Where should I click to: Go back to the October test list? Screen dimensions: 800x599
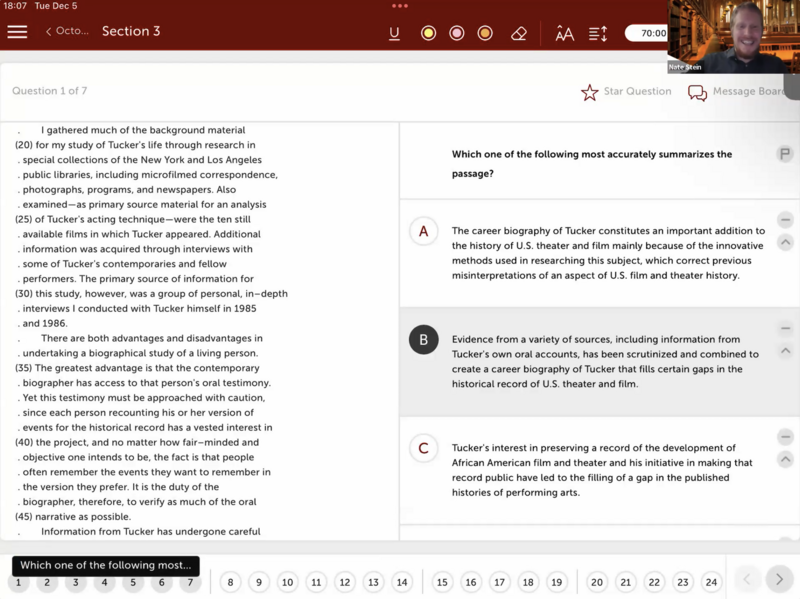(66, 32)
